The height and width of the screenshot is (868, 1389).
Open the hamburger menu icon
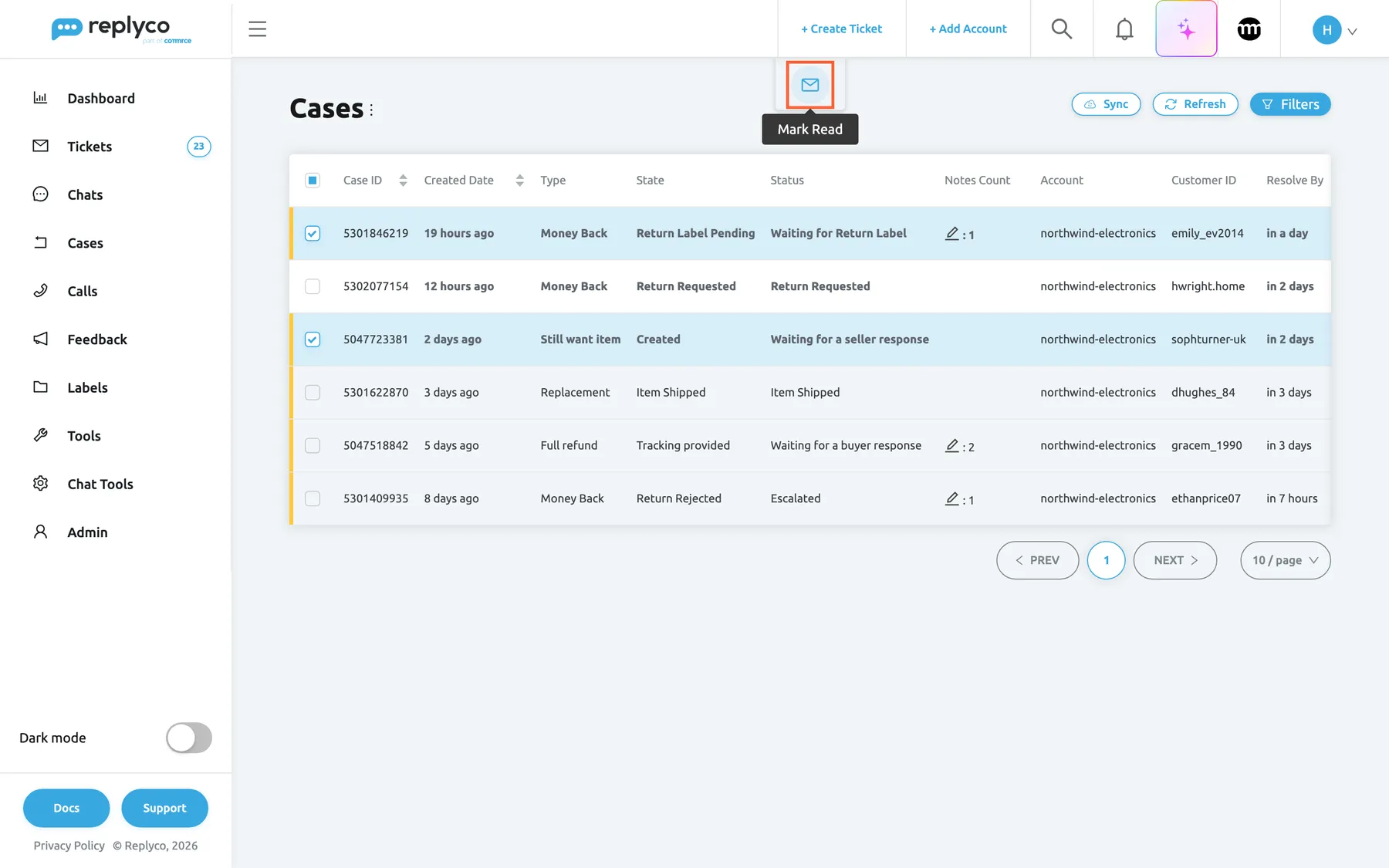click(x=258, y=29)
